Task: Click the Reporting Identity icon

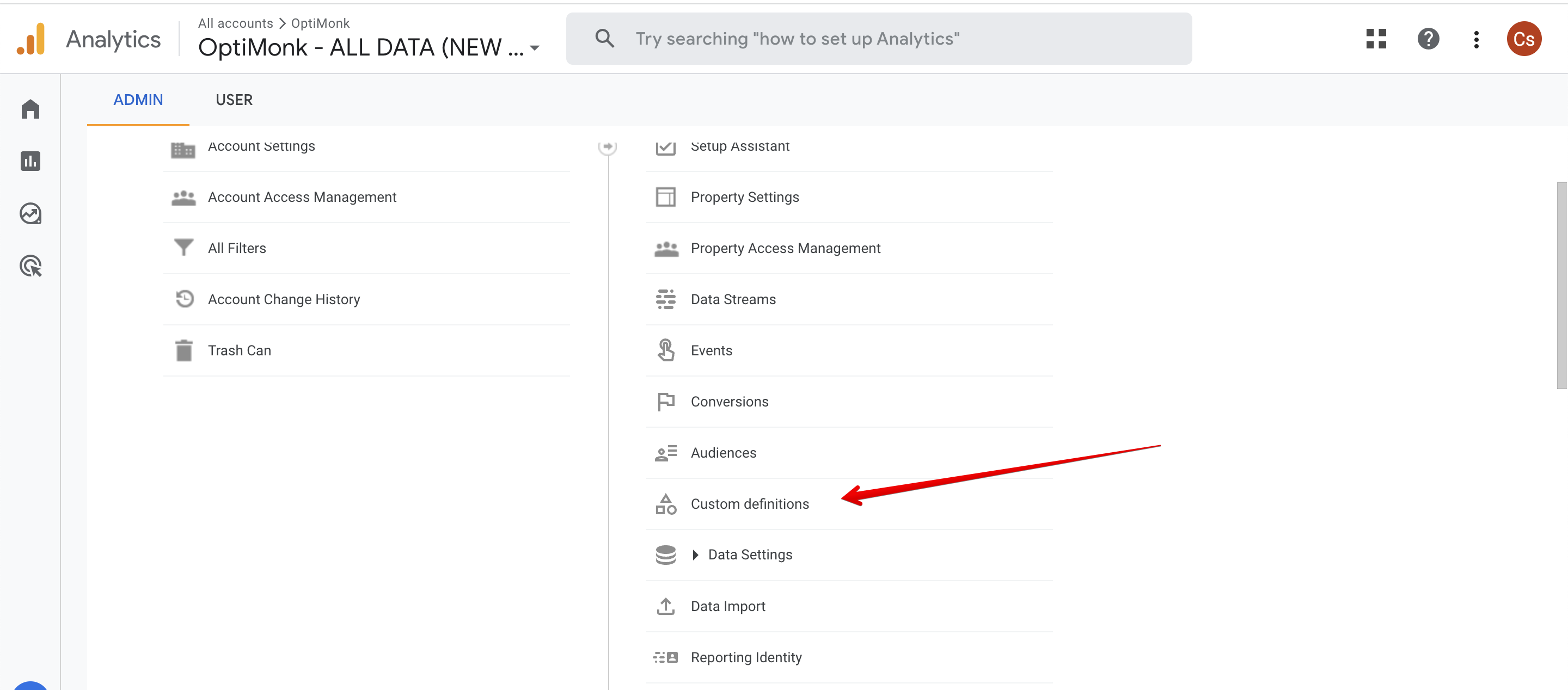Action: click(x=665, y=657)
